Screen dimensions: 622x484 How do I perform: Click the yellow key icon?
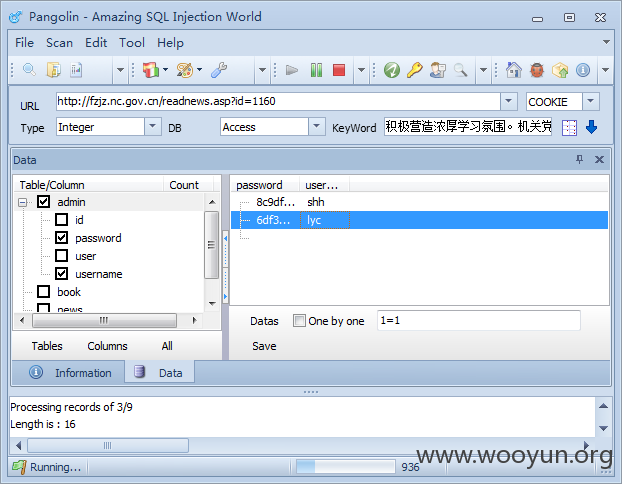[415, 70]
